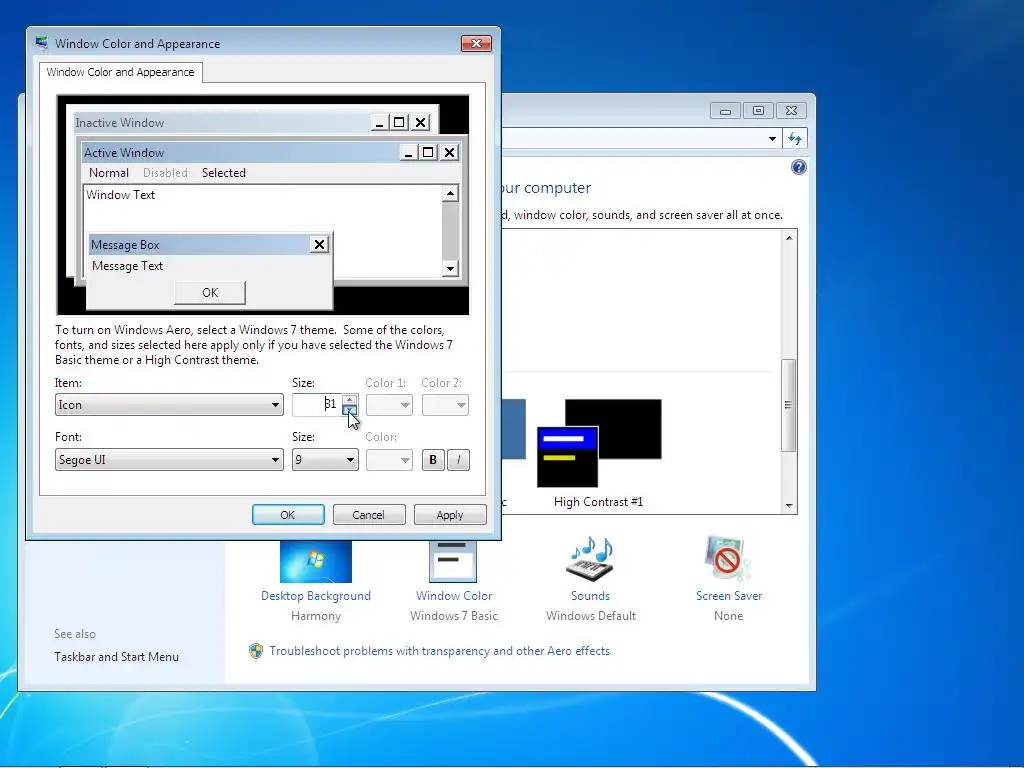1024x768 pixels.
Task: Toggle italic font button
Action: tap(458, 460)
